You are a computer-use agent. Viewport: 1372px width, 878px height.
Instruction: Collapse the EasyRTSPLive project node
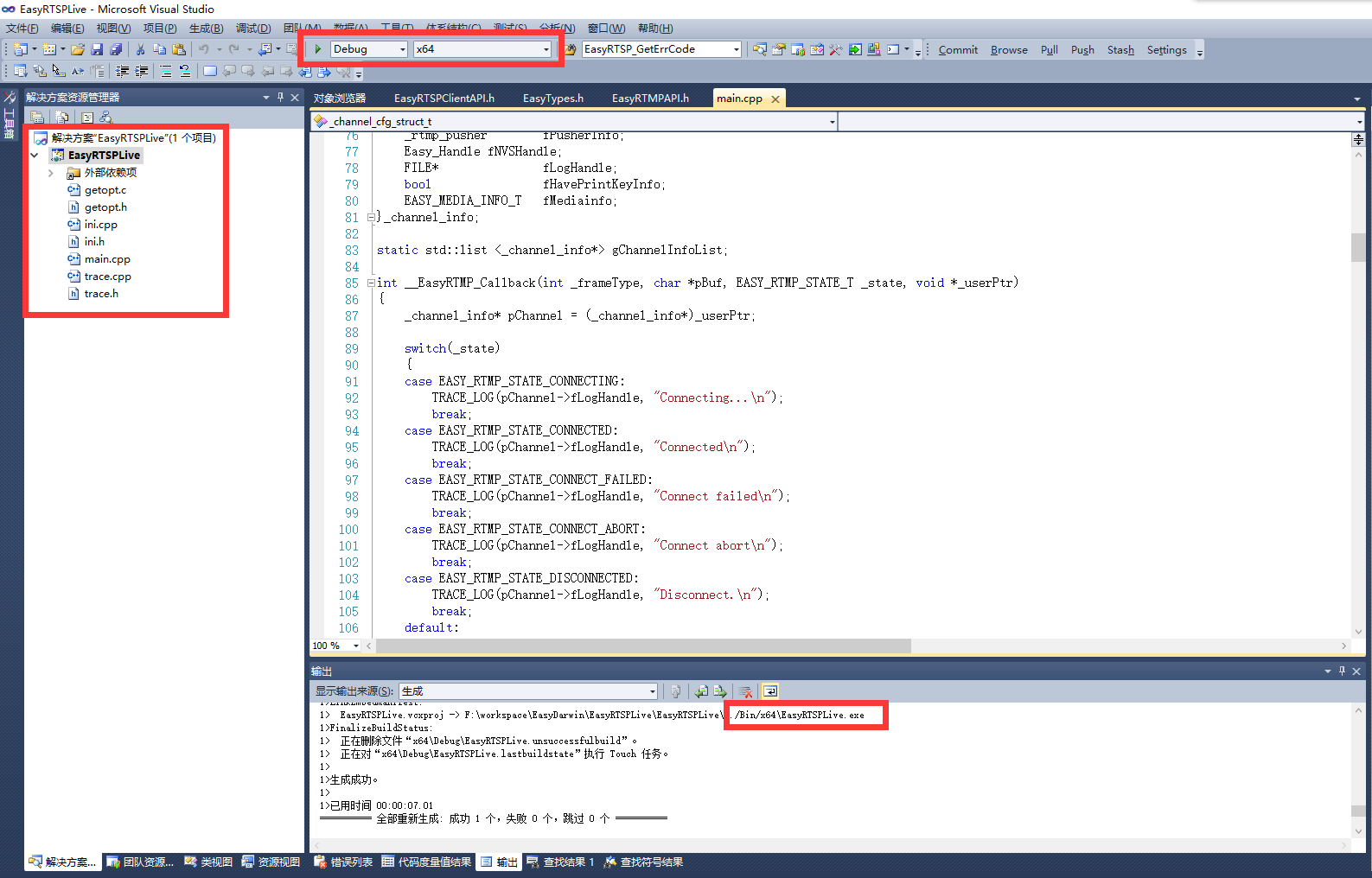(34, 156)
